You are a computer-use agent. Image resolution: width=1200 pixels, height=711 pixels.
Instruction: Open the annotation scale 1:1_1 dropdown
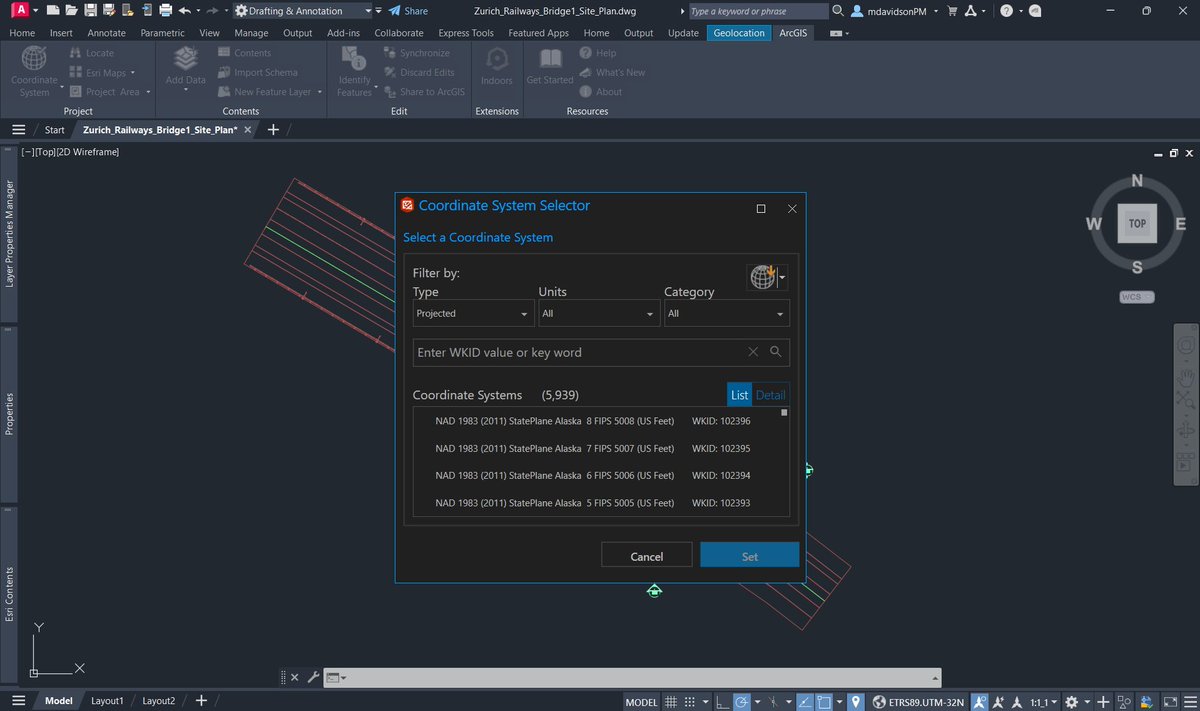1043,702
